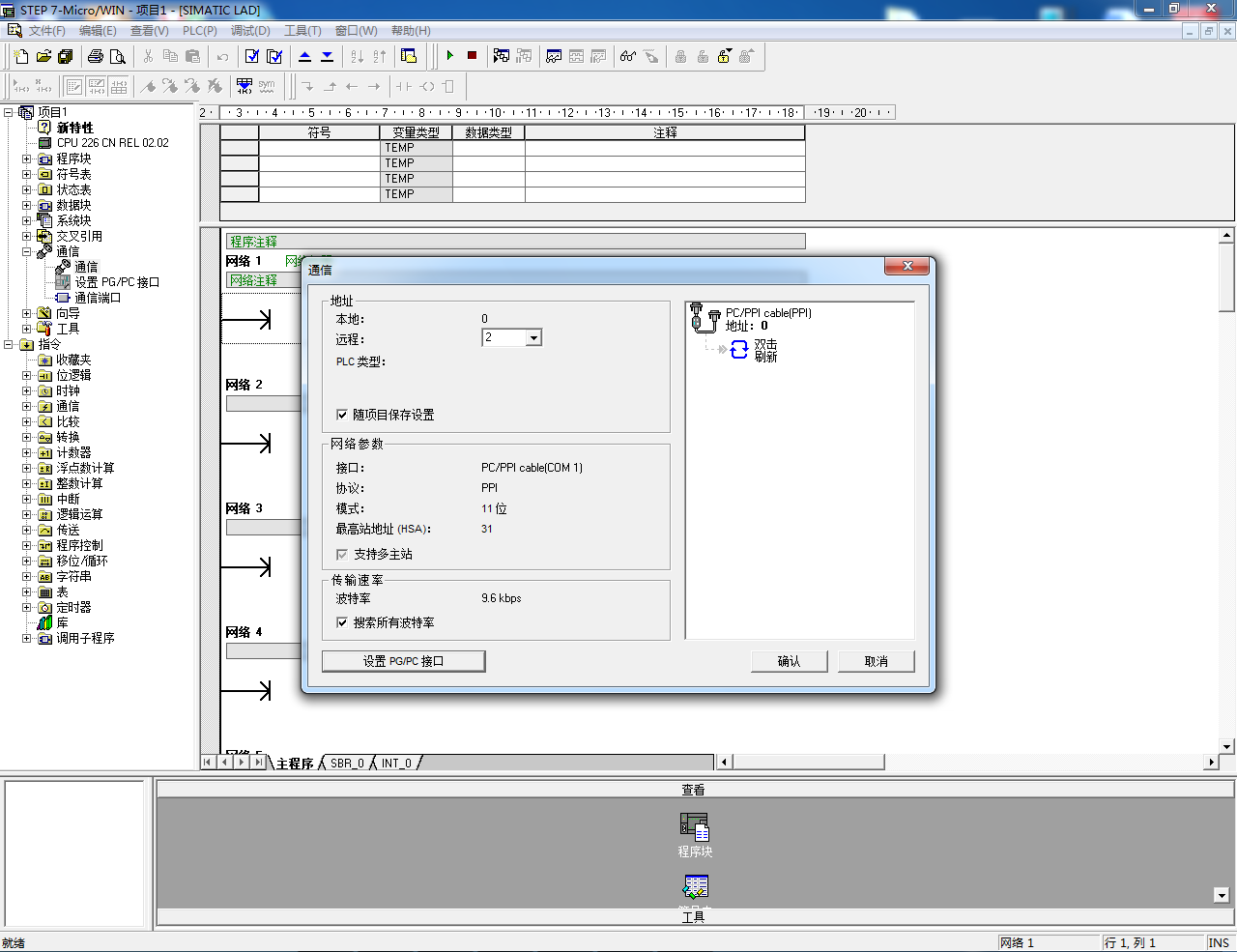1237x952 pixels.
Task: Click the double-click refresh icon in dialog
Action: [739, 350]
